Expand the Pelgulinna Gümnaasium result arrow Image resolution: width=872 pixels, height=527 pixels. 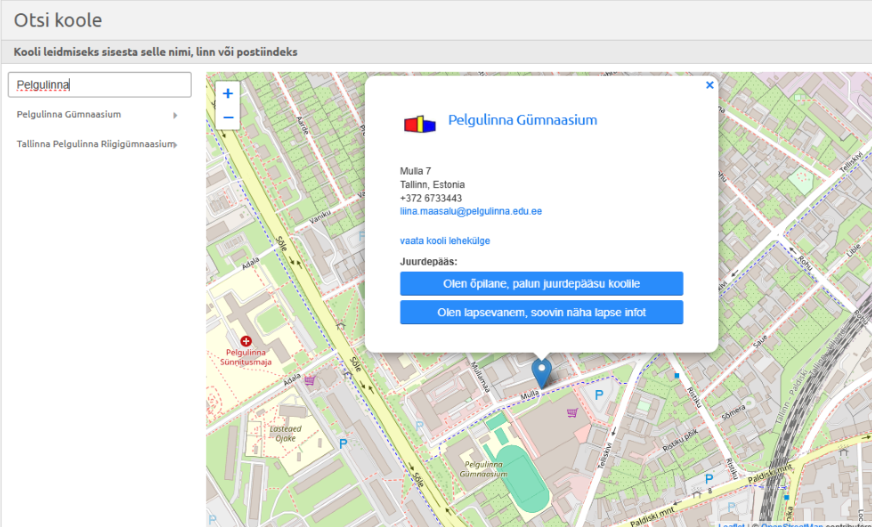click(175, 115)
